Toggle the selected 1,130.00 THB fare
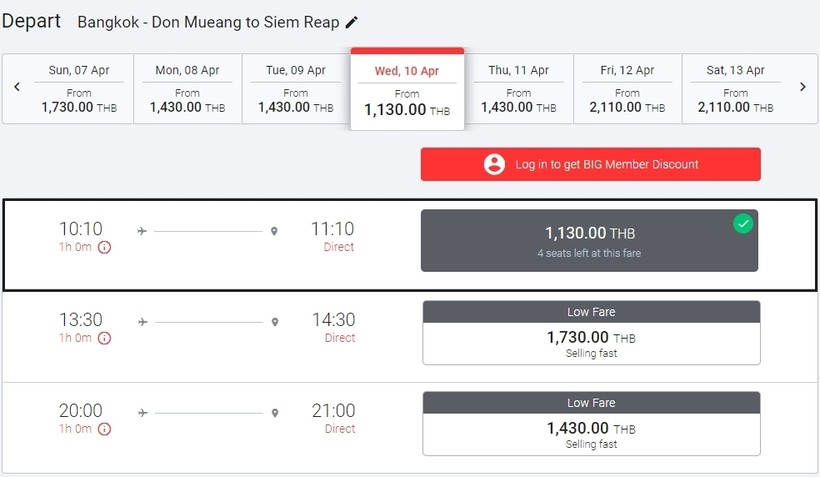The height and width of the screenshot is (477, 820). coord(589,240)
